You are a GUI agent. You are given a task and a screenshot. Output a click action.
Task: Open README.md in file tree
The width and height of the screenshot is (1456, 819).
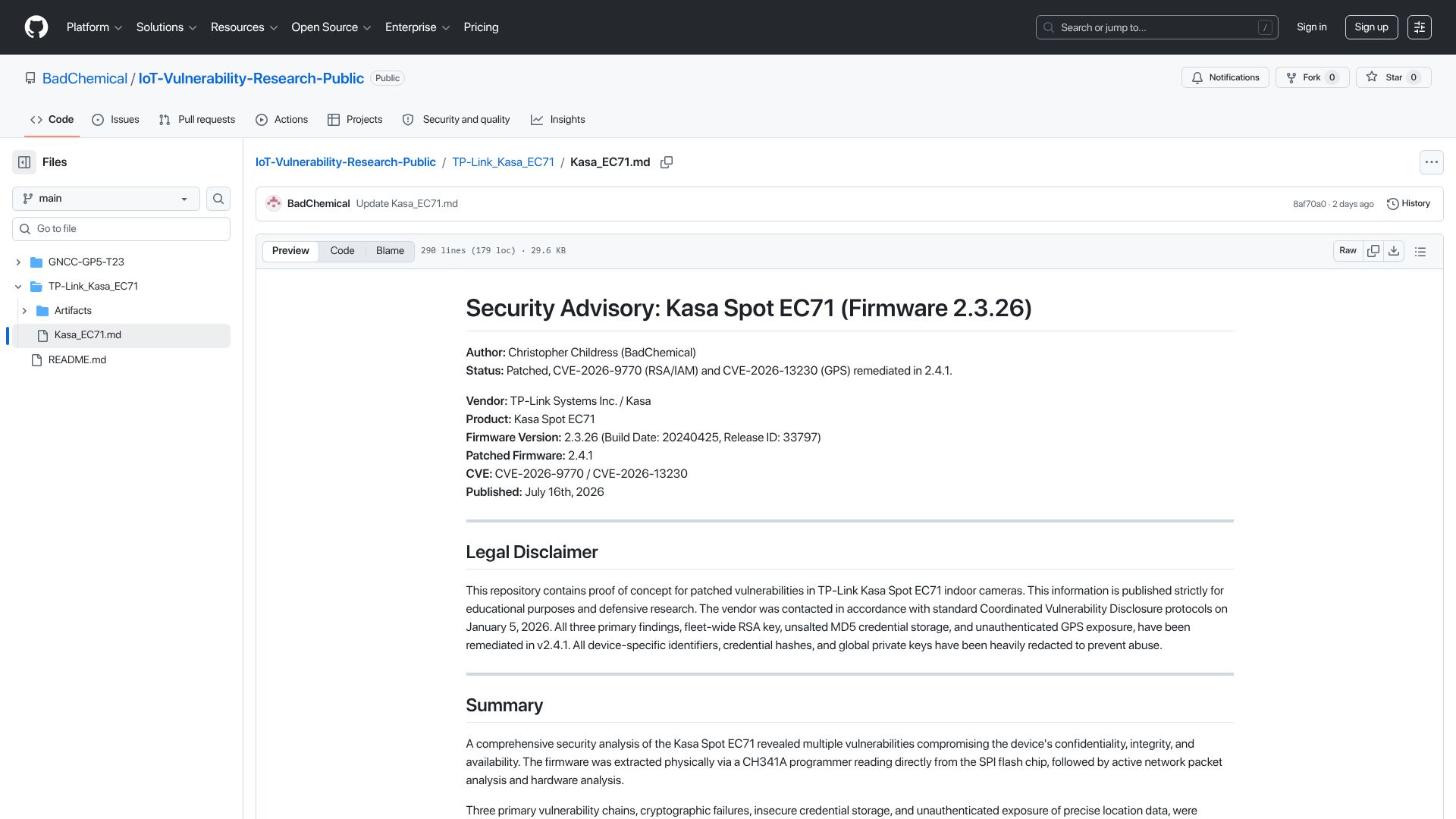tap(77, 360)
